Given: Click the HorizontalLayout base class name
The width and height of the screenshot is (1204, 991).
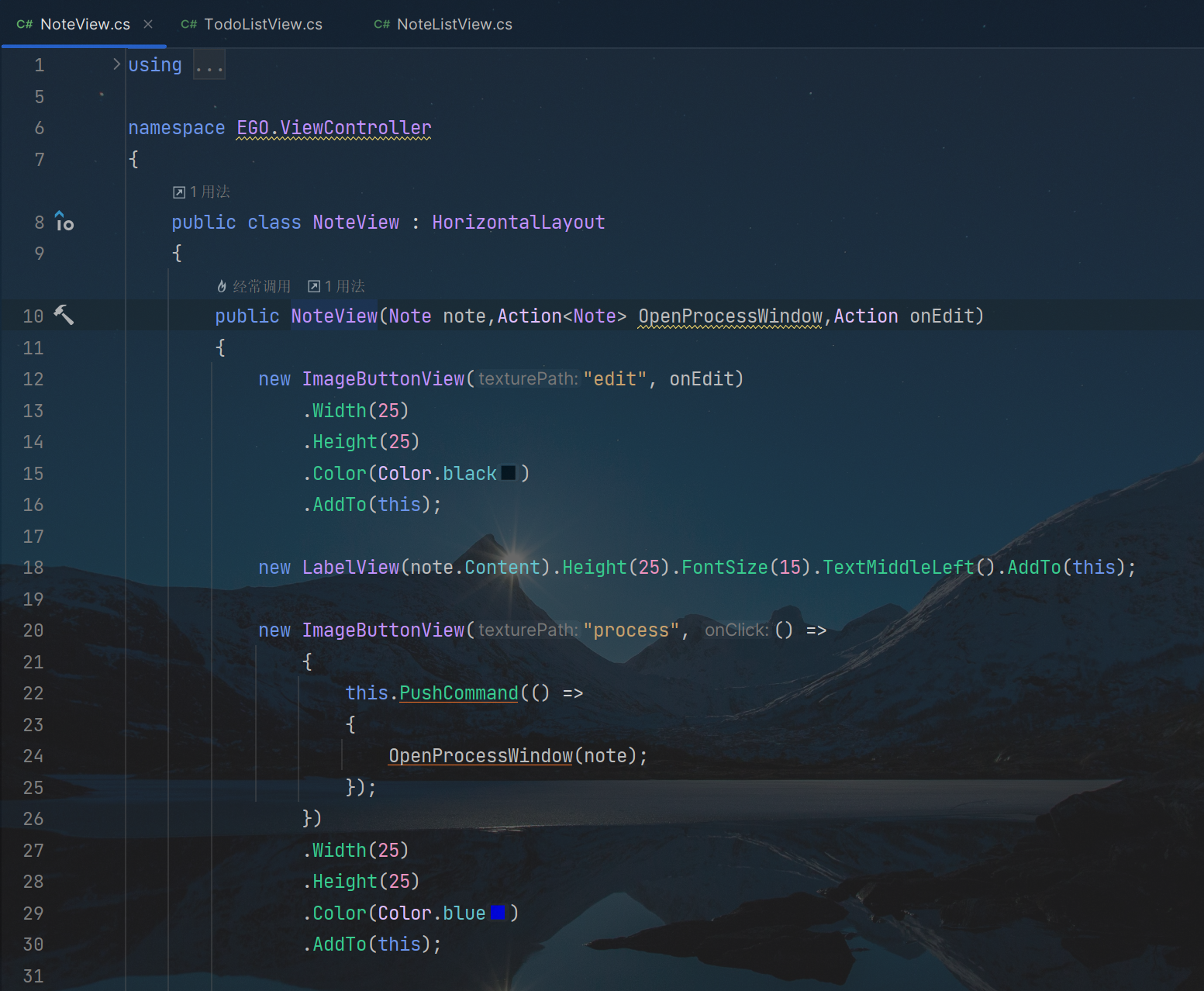Looking at the screenshot, I should pos(519,223).
